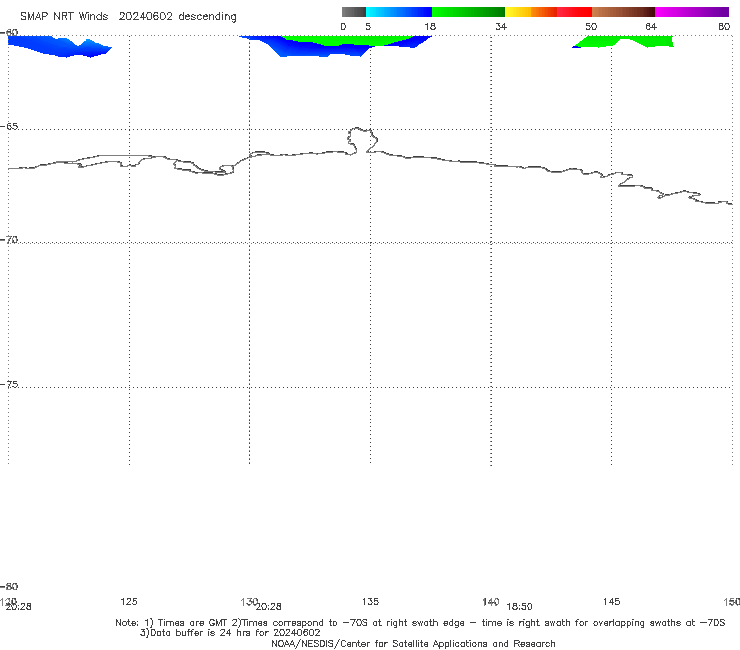Click the note line starting "Note: 1) Times are GMT"
The height and width of the screenshot is (650, 740).
pyautogui.click(x=420, y=623)
